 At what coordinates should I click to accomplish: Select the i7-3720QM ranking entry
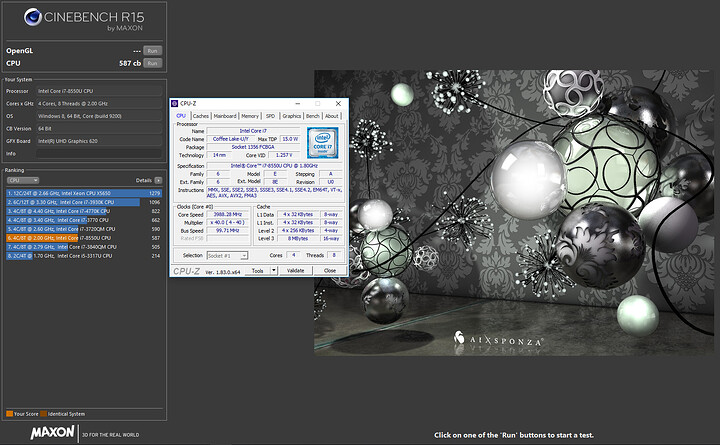pyautogui.click(x=84, y=229)
